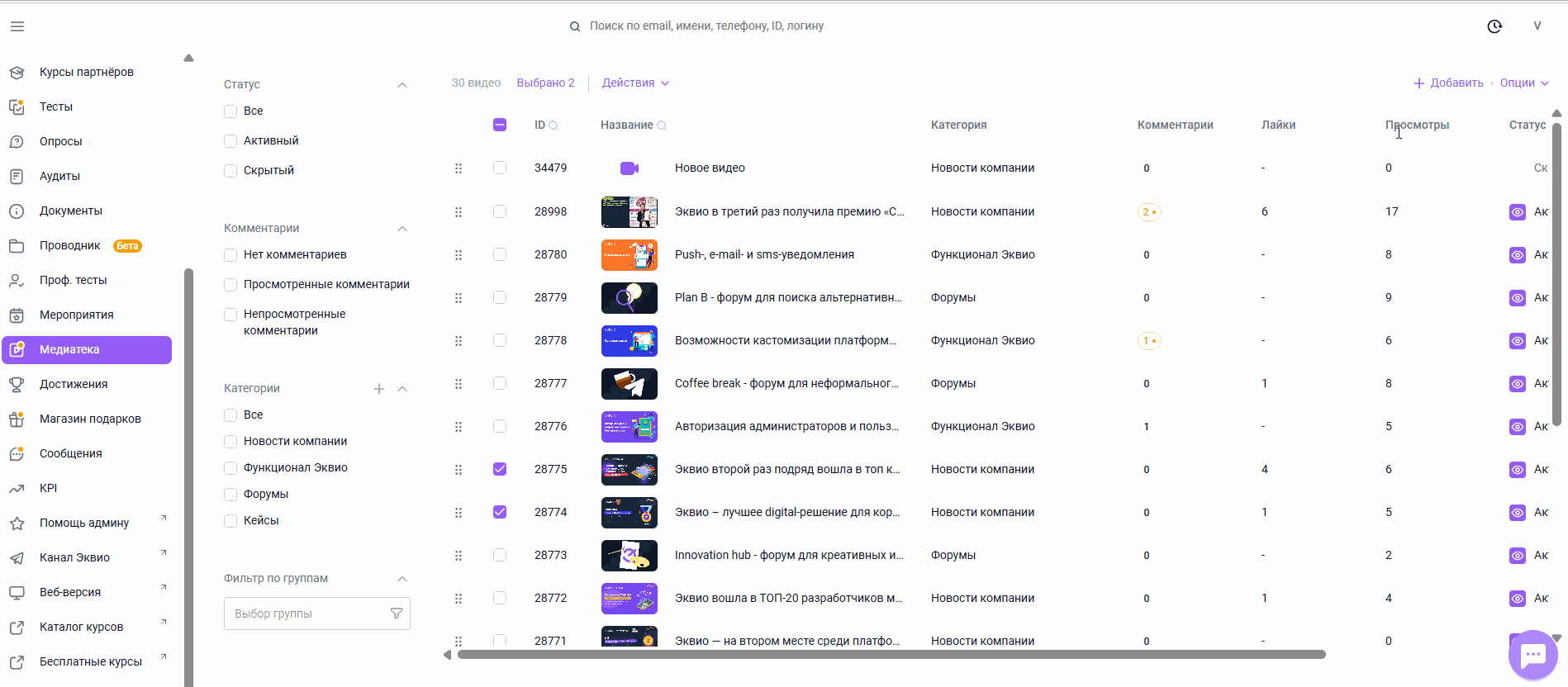
Task: Open the hamburger menu icon
Action: (17, 26)
